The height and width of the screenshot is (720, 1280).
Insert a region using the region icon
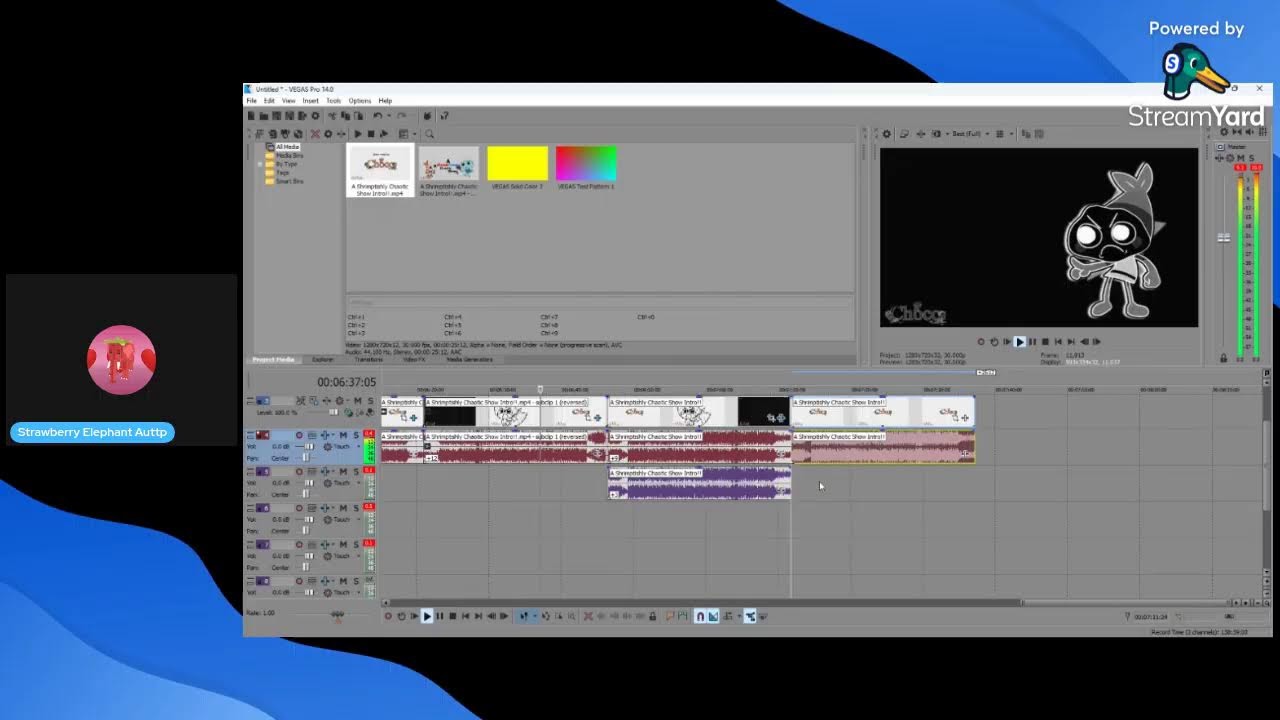click(x=682, y=616)
